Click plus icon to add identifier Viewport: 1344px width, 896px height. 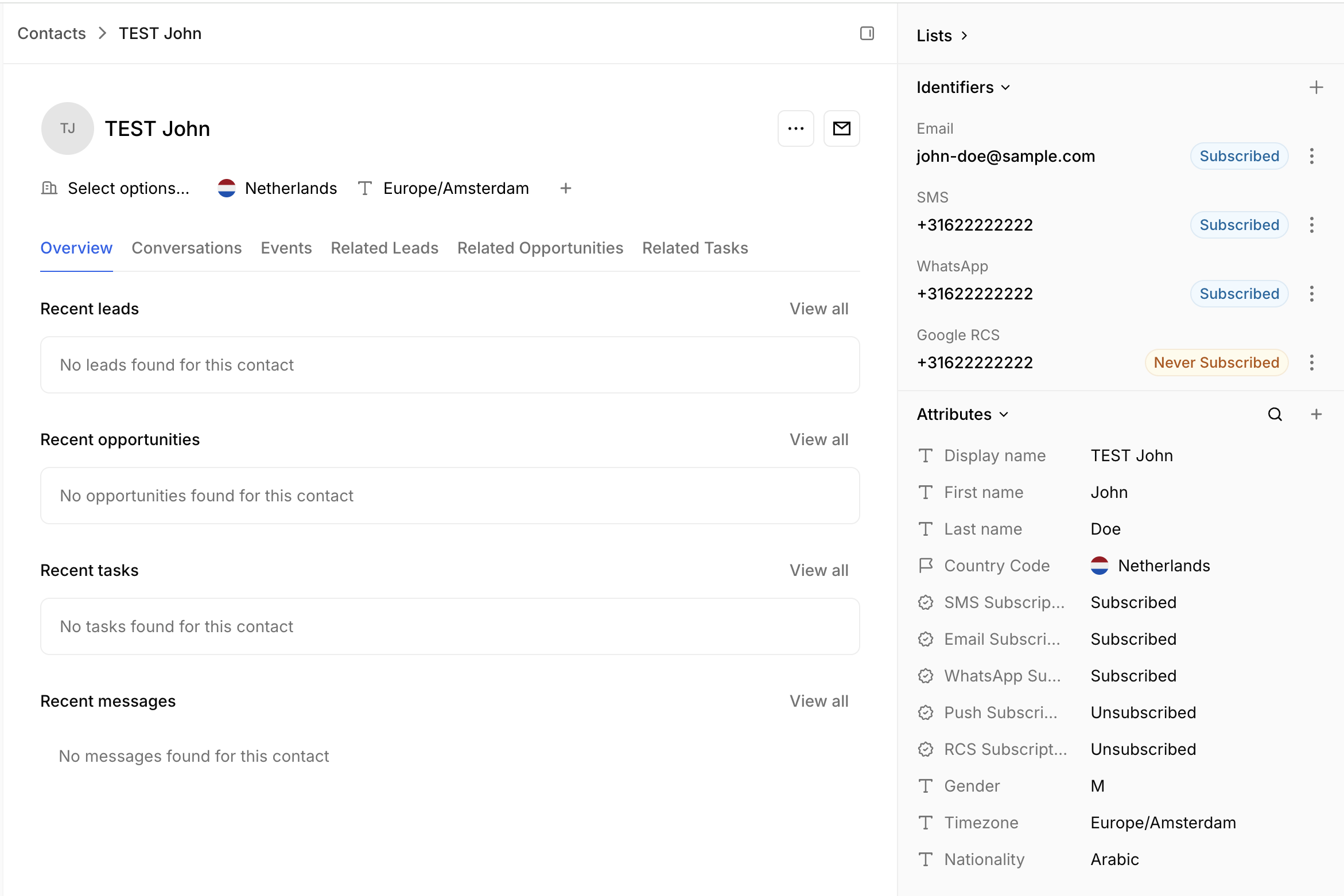click(1316, 87)
